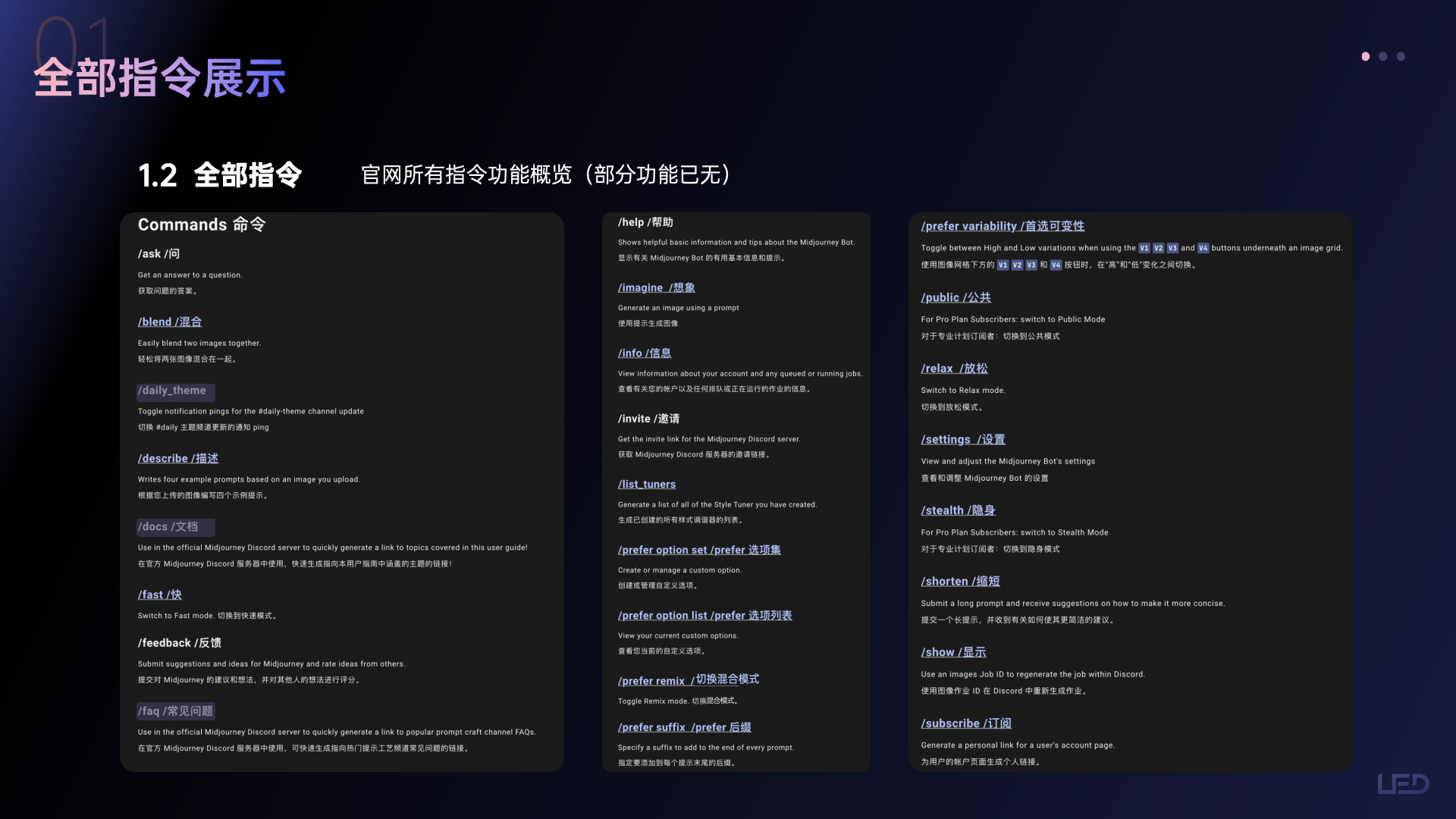Open the /prefer variability link
Screen dimensions: 1456x819
[1003, 226]
